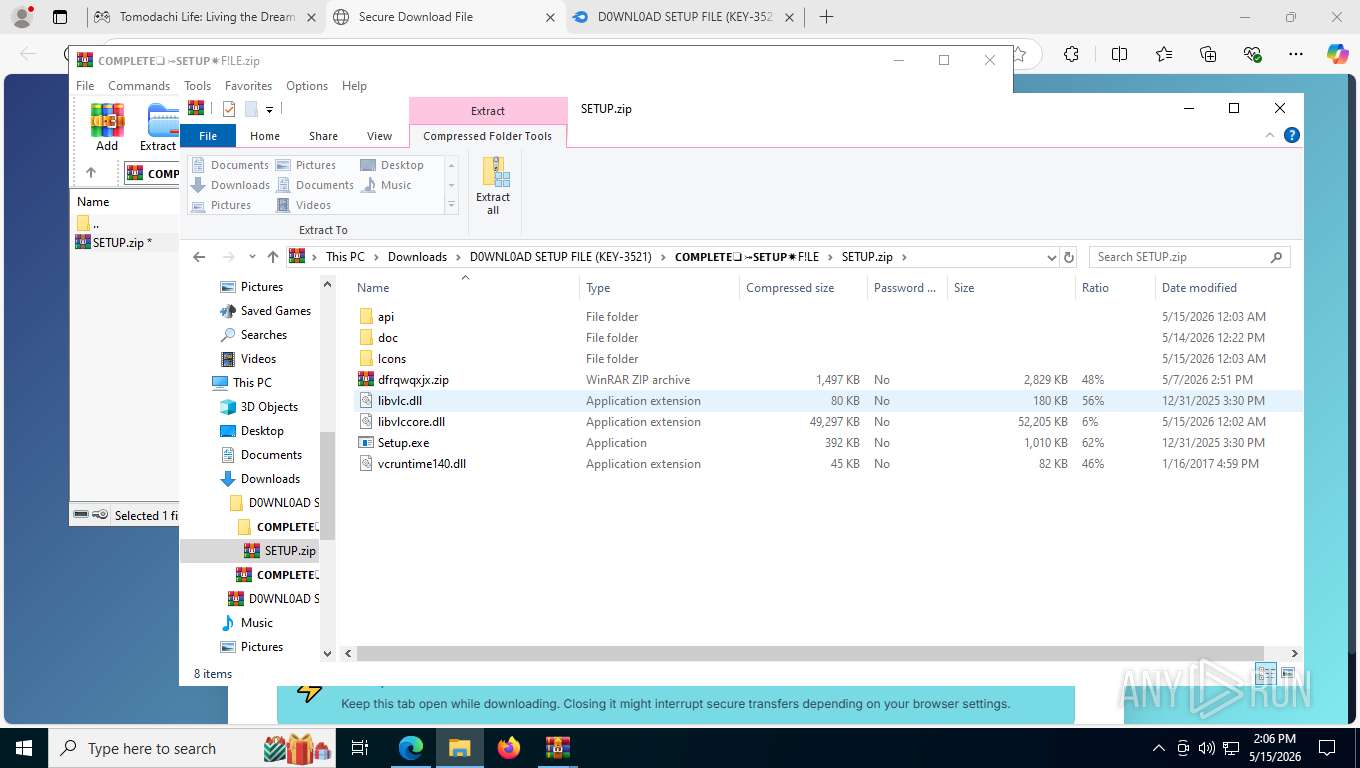This screenshot has width=1360, height=768.
Task: Open Edge Extensions puzzle icon
Action: pos(1071,54)
